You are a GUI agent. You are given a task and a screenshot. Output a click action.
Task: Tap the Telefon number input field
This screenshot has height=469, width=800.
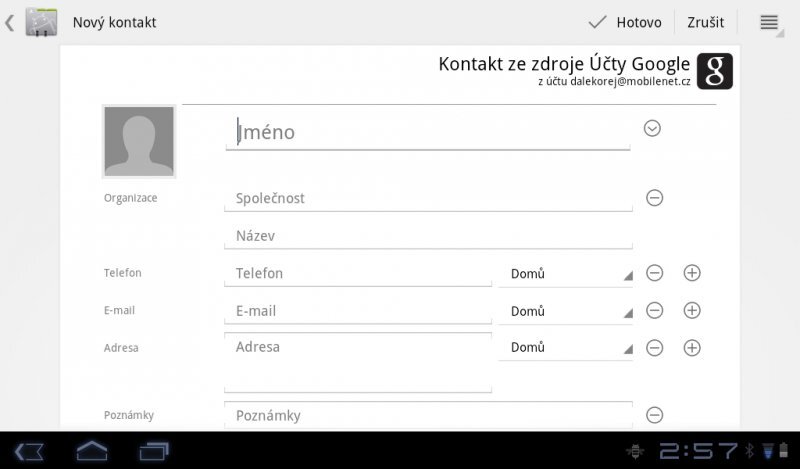(x=358, y=274)
